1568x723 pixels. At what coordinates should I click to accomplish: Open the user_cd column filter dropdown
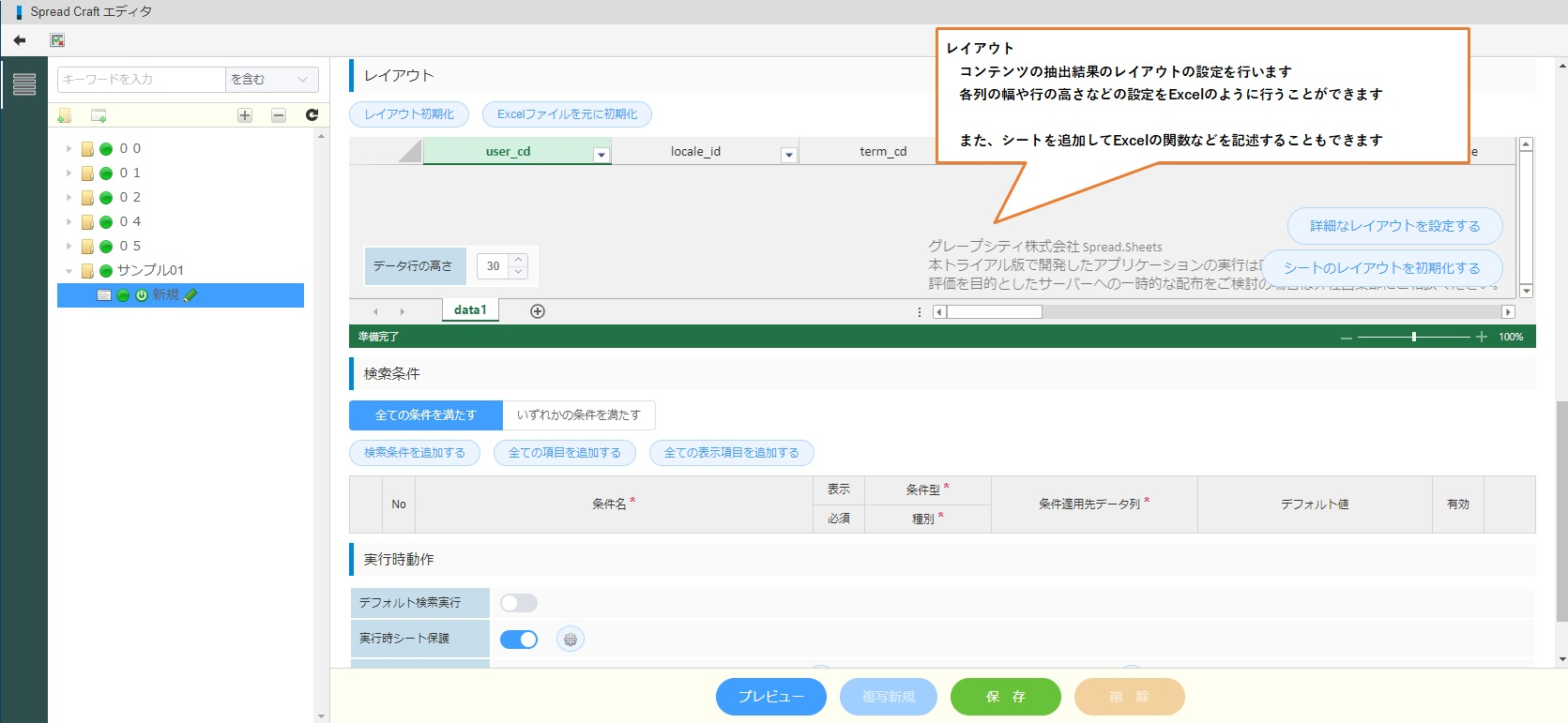tap(601, 155)
